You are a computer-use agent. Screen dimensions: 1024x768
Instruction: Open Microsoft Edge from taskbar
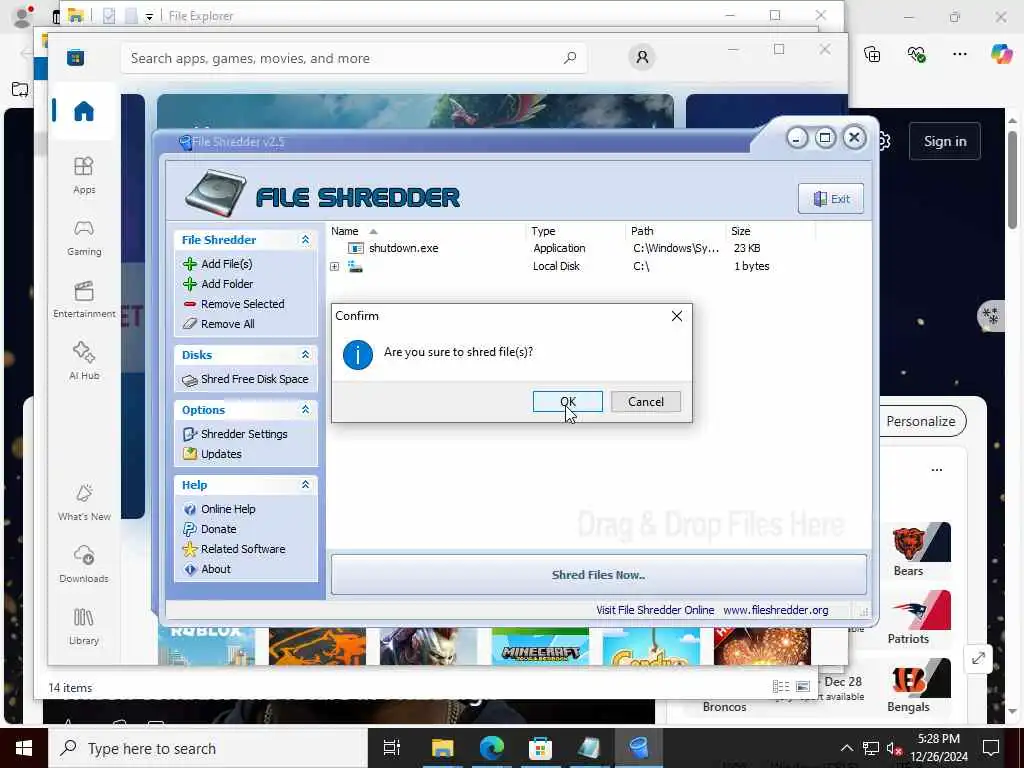492,748
